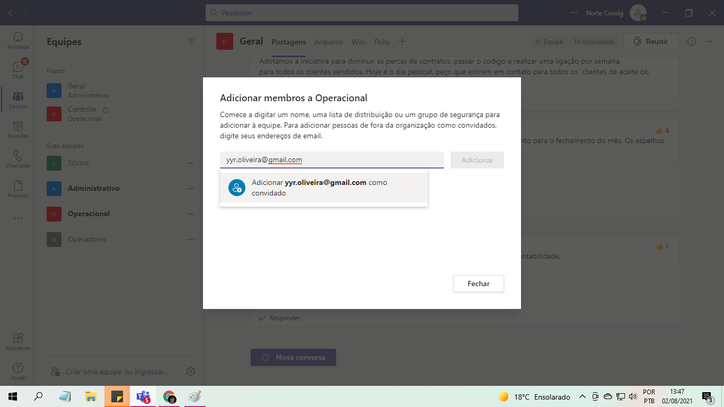Image resolution: width=724 pixels, height=407 pixels.
Task: Click the Reunir meeting button
Action: click(x=651, y=42)
